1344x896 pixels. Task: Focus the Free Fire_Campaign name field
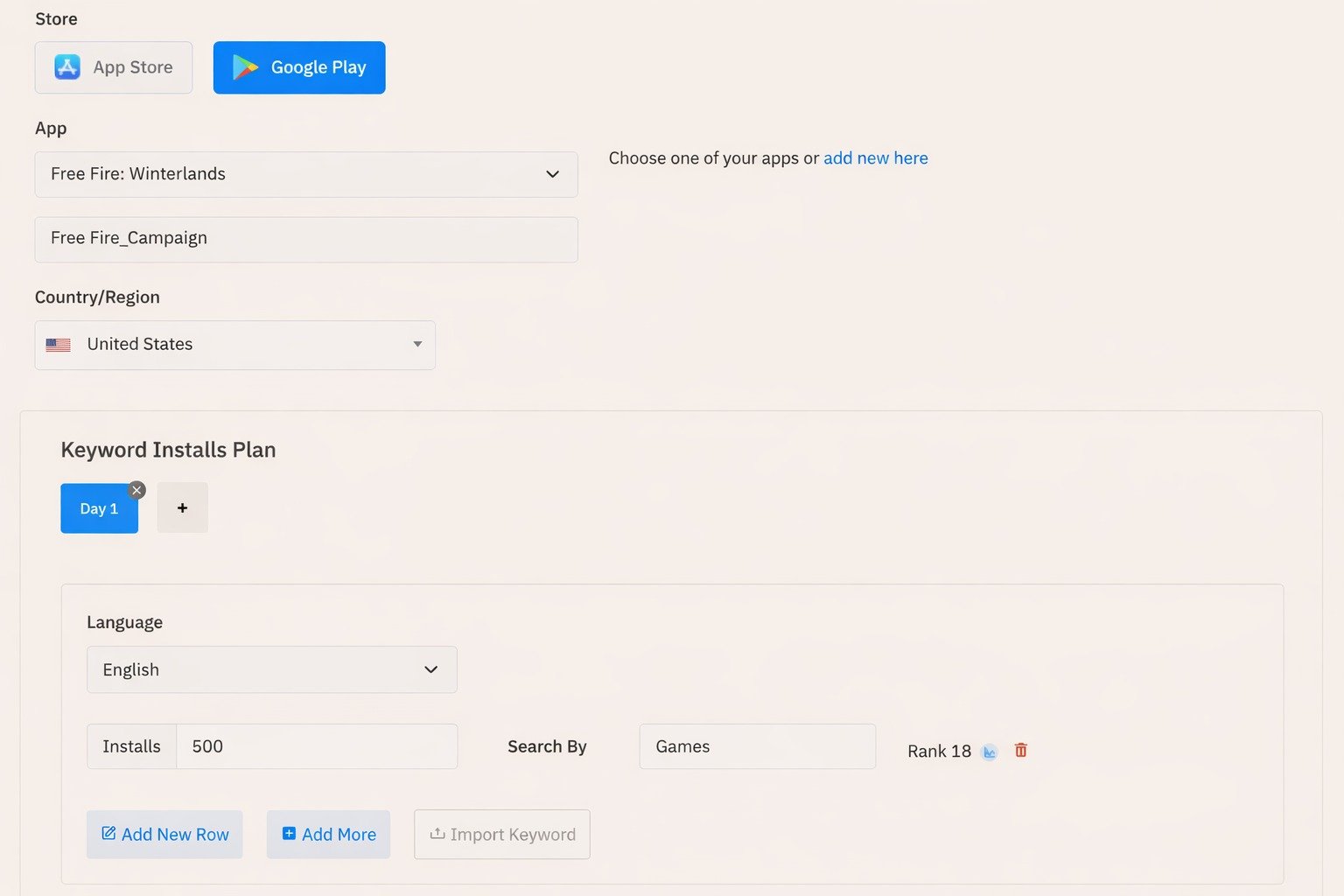pyautogui.click(x=306, y=239)
